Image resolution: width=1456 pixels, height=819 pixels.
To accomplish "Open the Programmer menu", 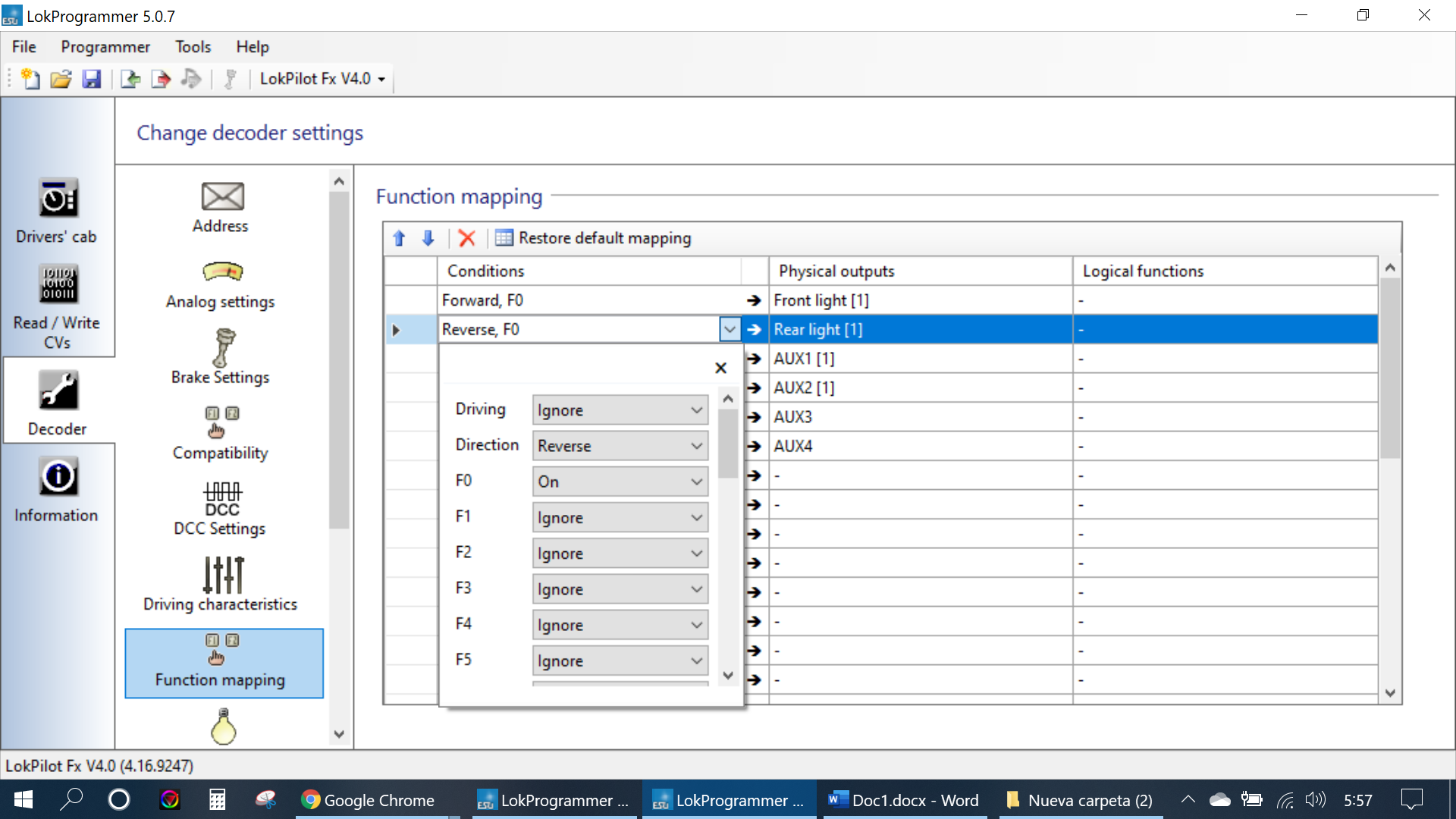I will tap(105, 47).
